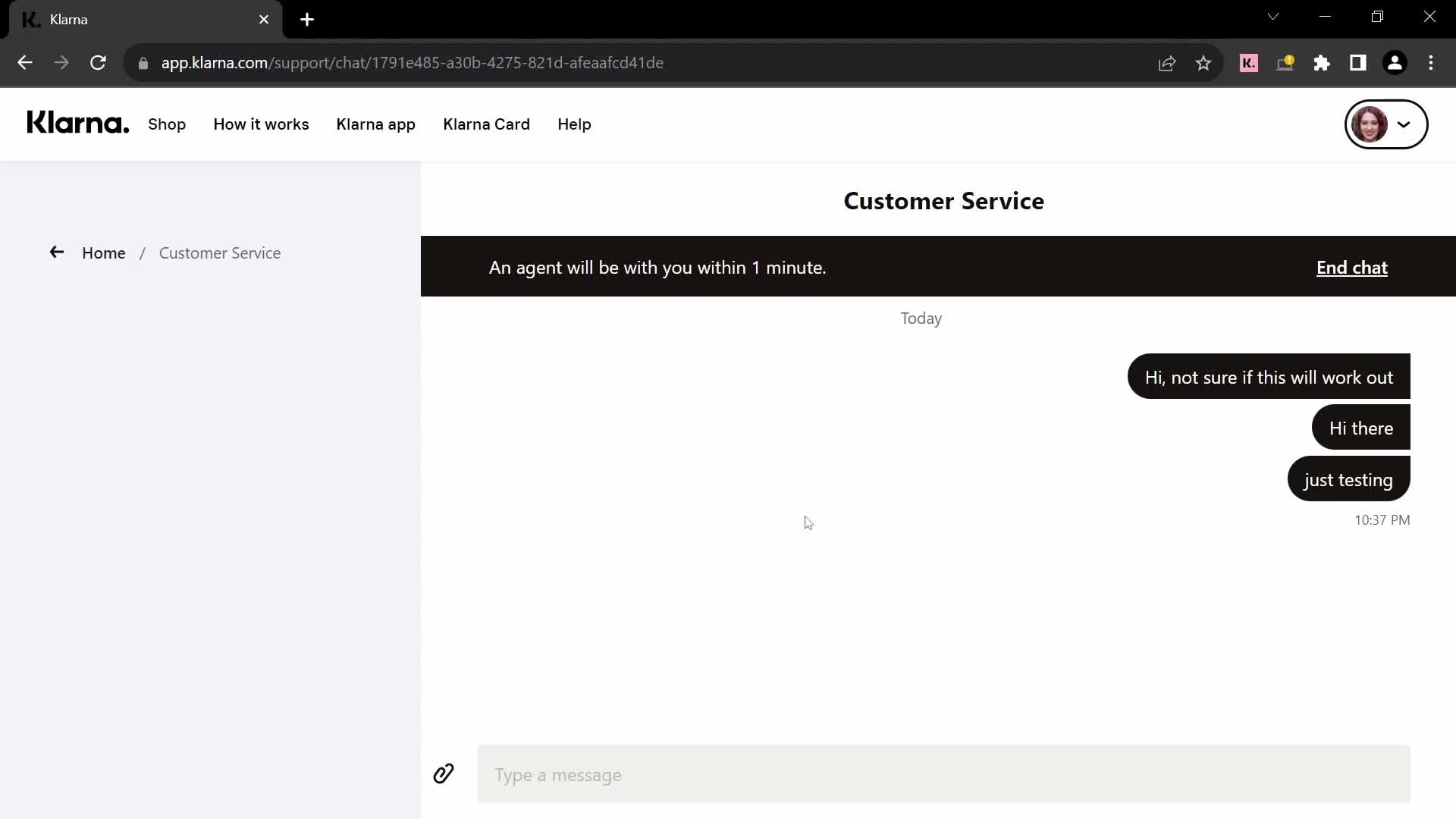The height and width of the screenshot is (819, 1456).
Task: Click the Today date label
Action: coord(921,318)
